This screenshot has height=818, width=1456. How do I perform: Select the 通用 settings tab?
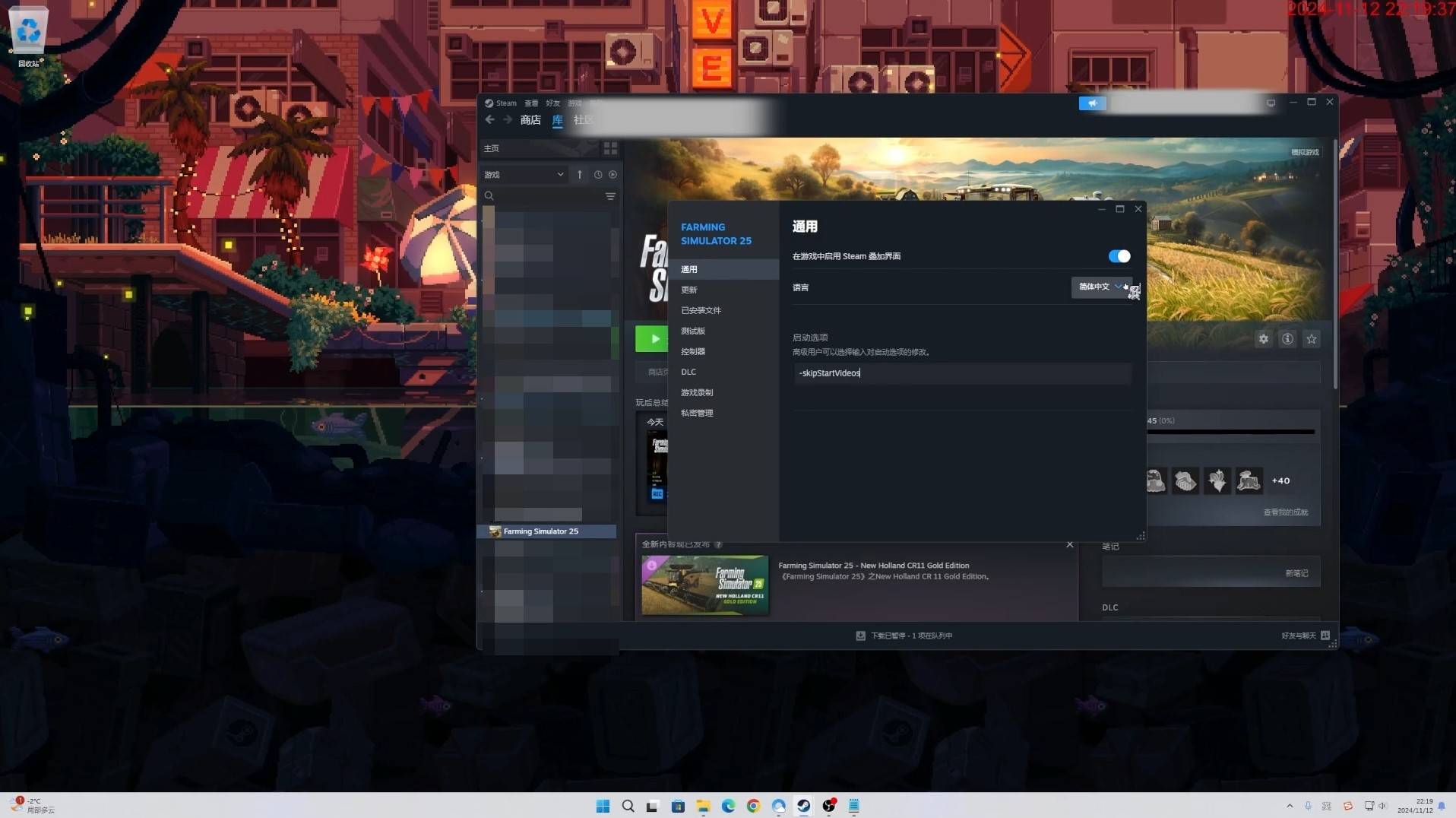[723, 269]
